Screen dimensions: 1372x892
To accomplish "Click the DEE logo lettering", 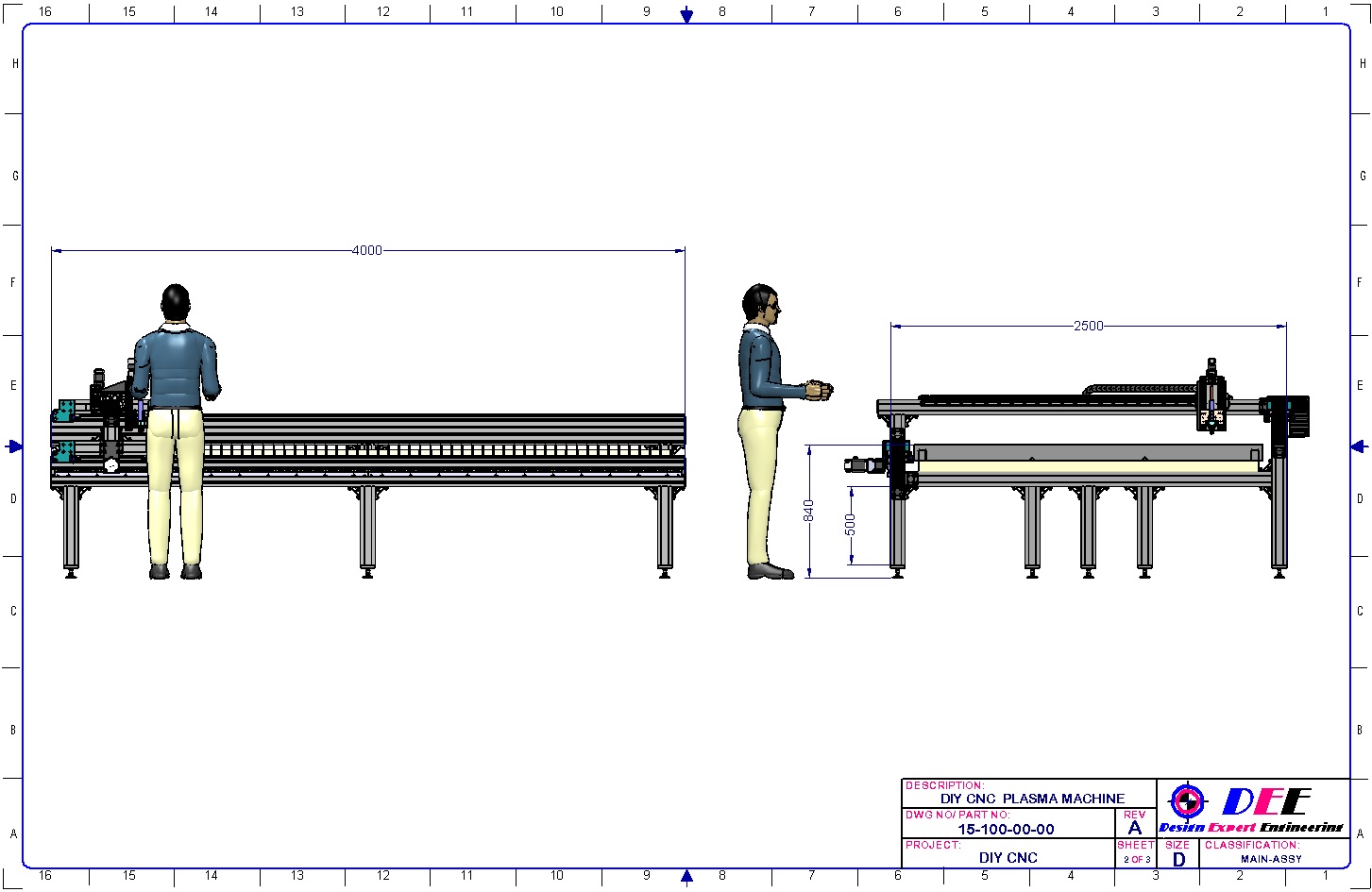I will click(1266, 801).
